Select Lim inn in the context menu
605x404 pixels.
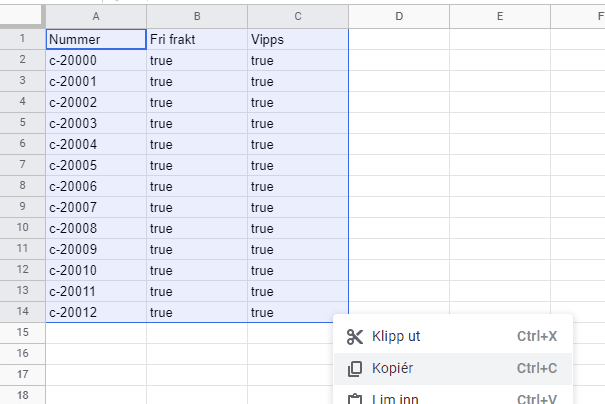pyautogui.click(x=453, y=396)
